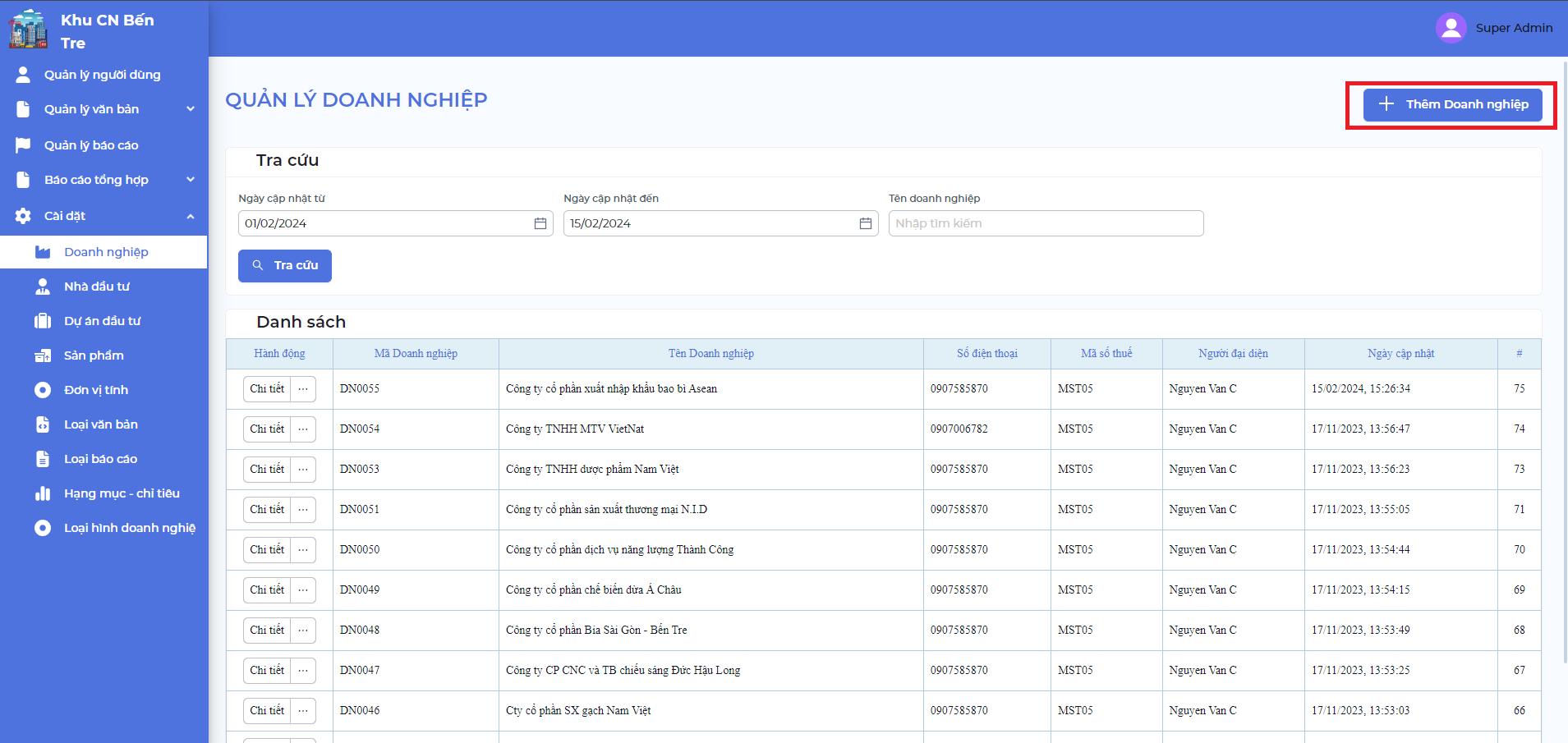Open more-actions ellipsis for DN0054 row
The height and width of the screenshot is (743, 1568).
coord(303,429)
